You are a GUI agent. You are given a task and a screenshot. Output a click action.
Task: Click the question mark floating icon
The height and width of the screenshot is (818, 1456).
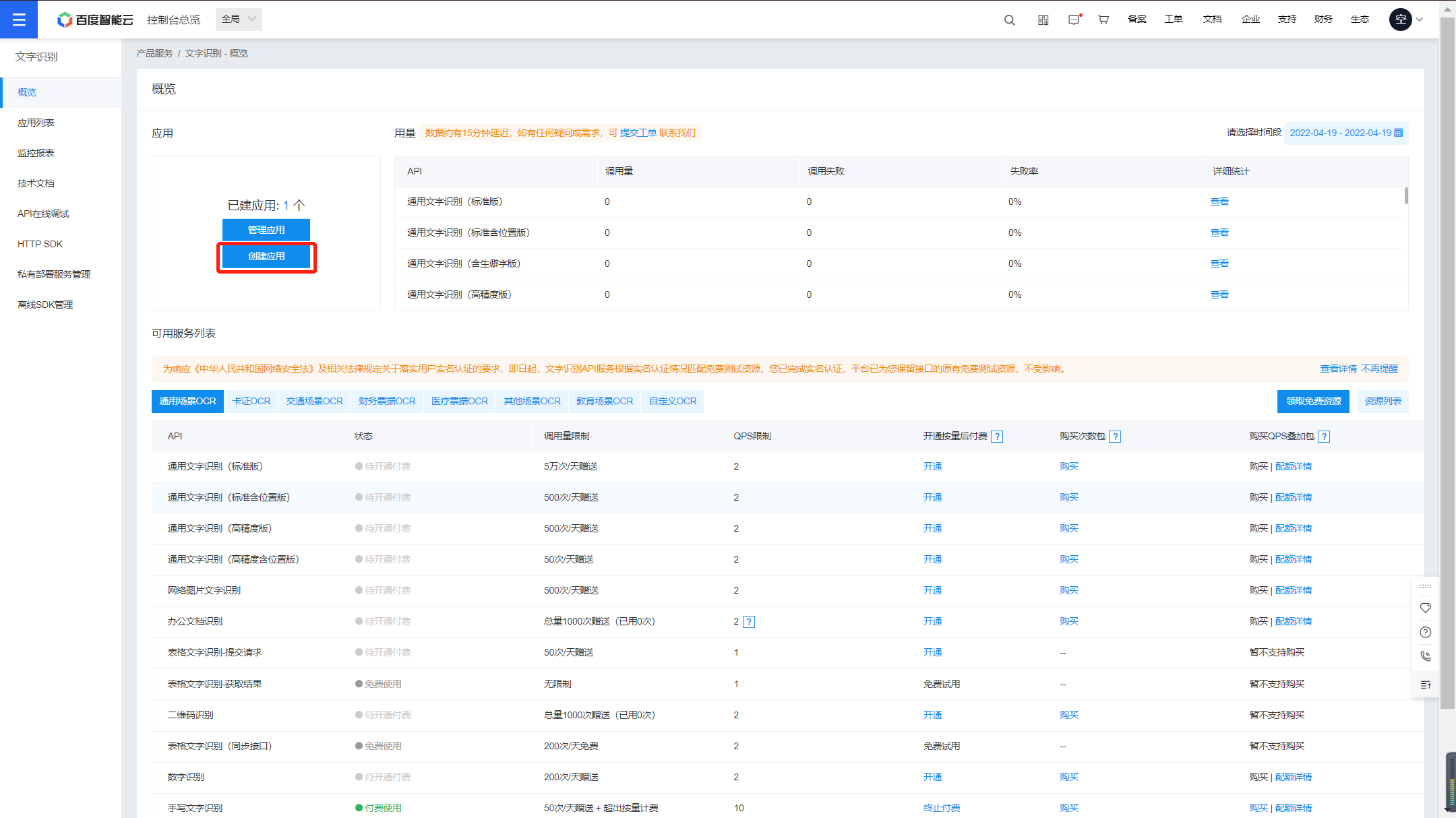point(1425,632)
